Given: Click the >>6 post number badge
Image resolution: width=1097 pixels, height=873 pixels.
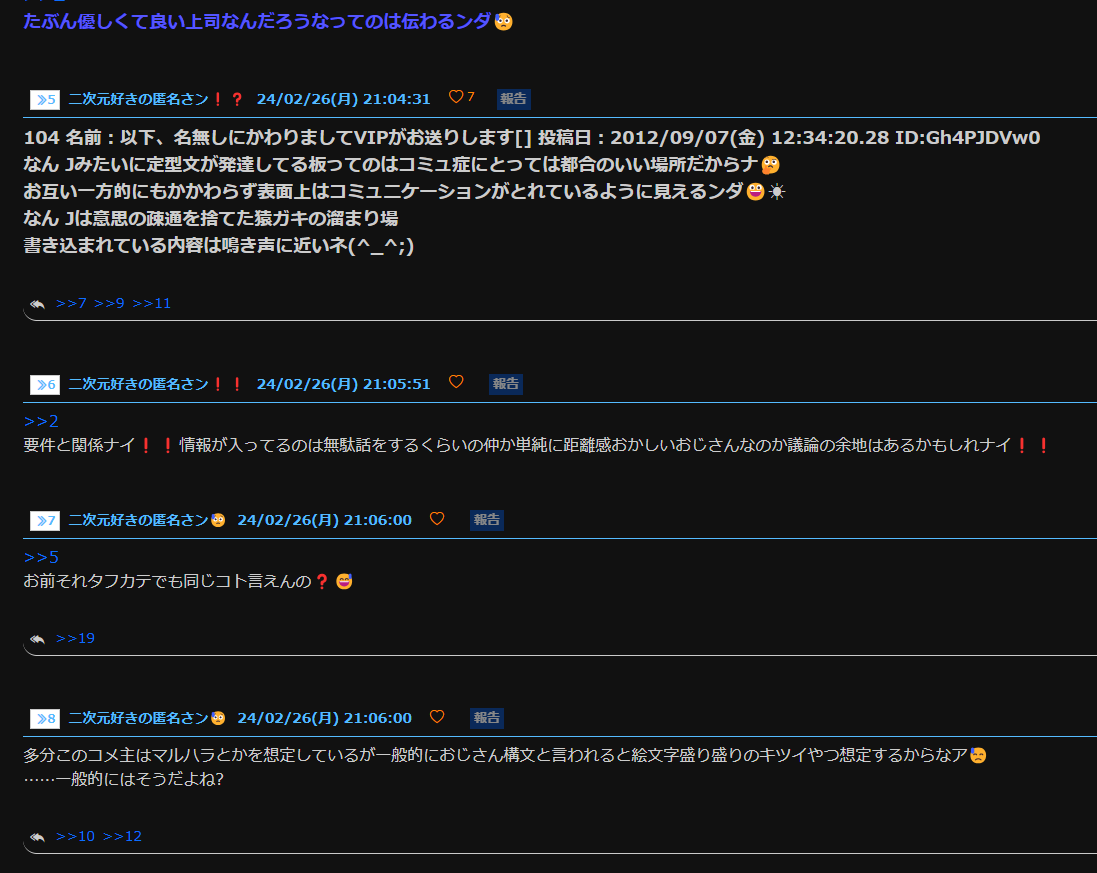Looking at the screenshot, I should (45, 384).
